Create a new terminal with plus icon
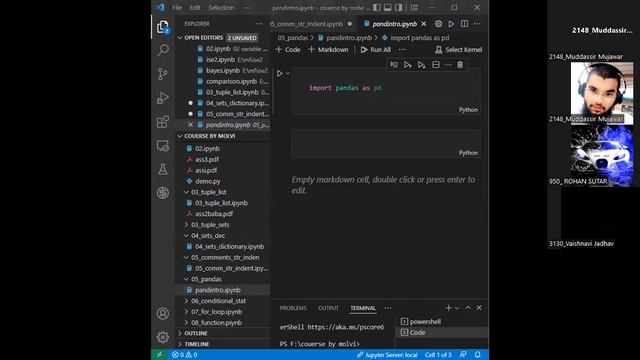This screenshot has width=640, height=360. (448, 308)
